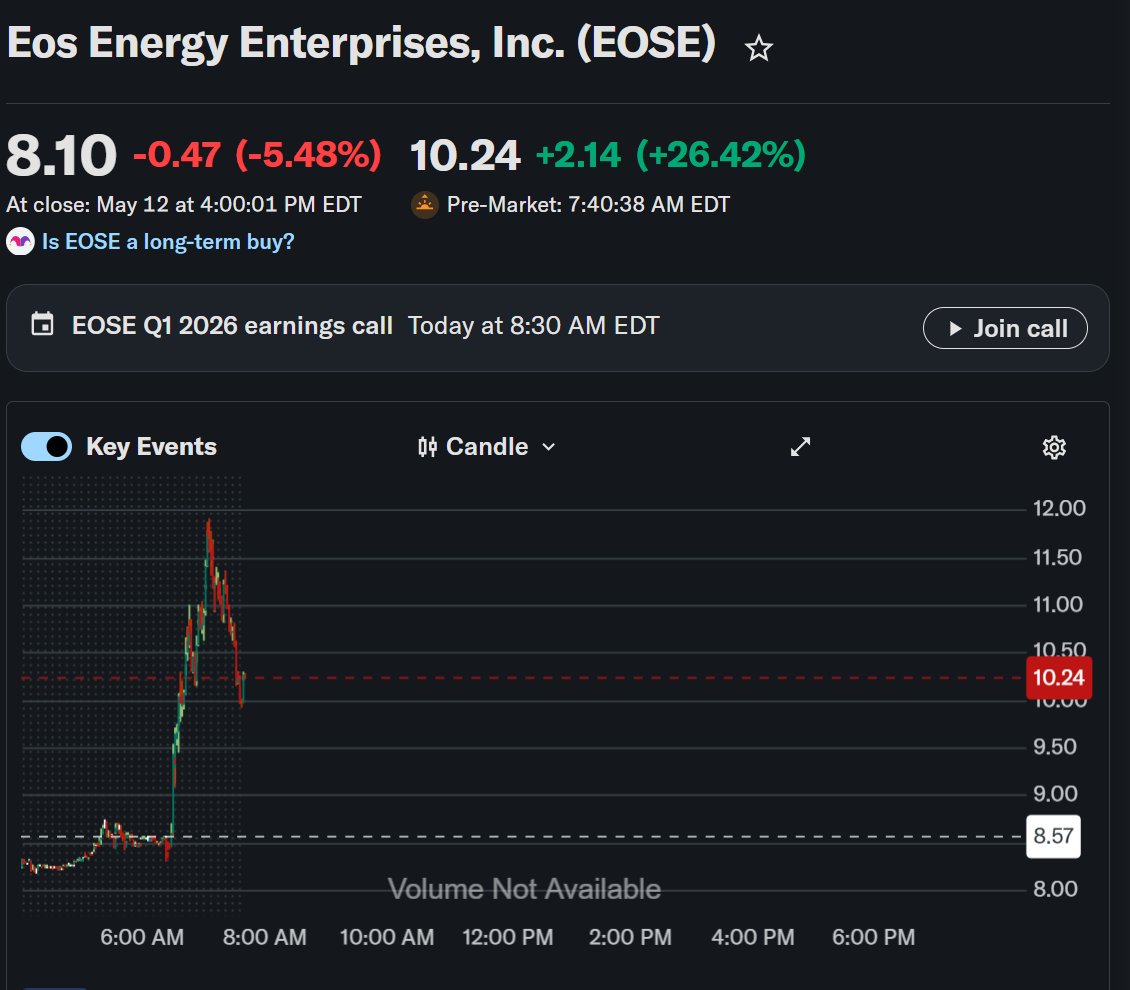Image resolution: width=1130 pixels, height=990 pixels.
Task: Click 'Pre-Market: 7:40:38 AM EDT' text
Action: [x=588, y=205]
